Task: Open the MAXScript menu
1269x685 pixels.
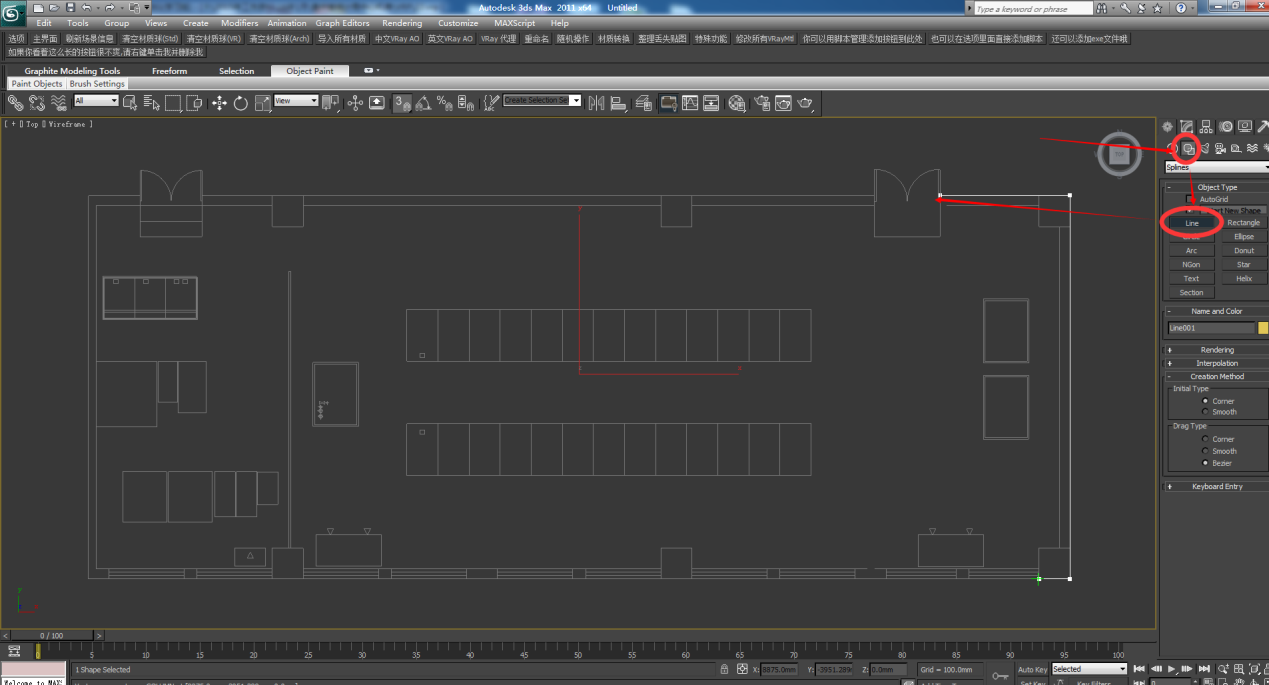Action: tap(515, 23)
